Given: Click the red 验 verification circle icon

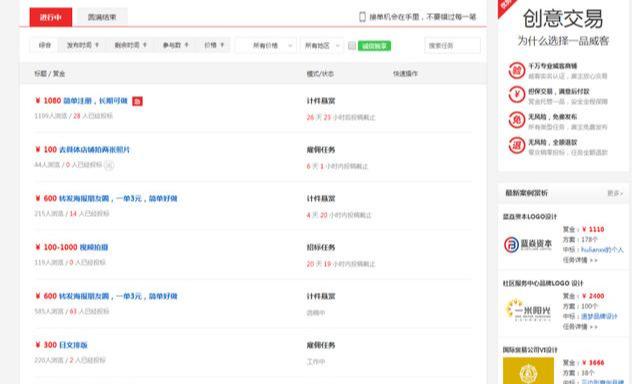Looking at the screenshot, I should [516, 71].
